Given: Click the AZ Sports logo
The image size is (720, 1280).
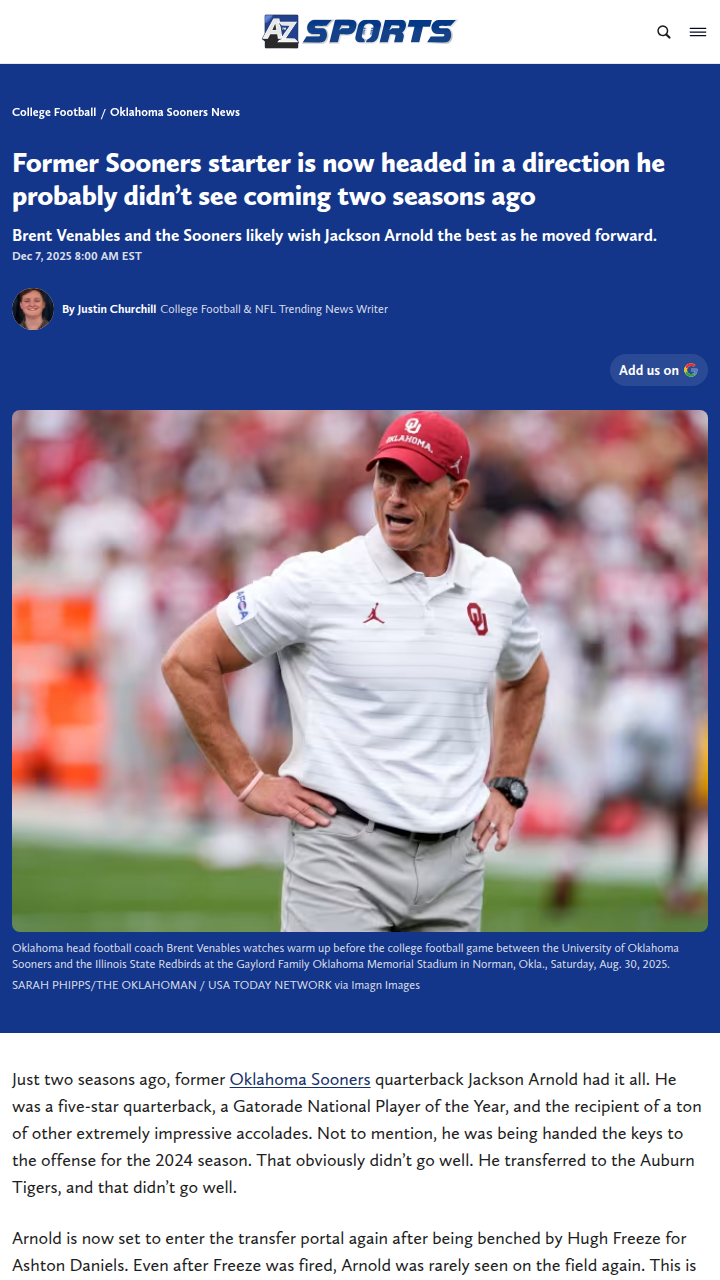Looking at the screenshot, I should click(x=359, y=31).
